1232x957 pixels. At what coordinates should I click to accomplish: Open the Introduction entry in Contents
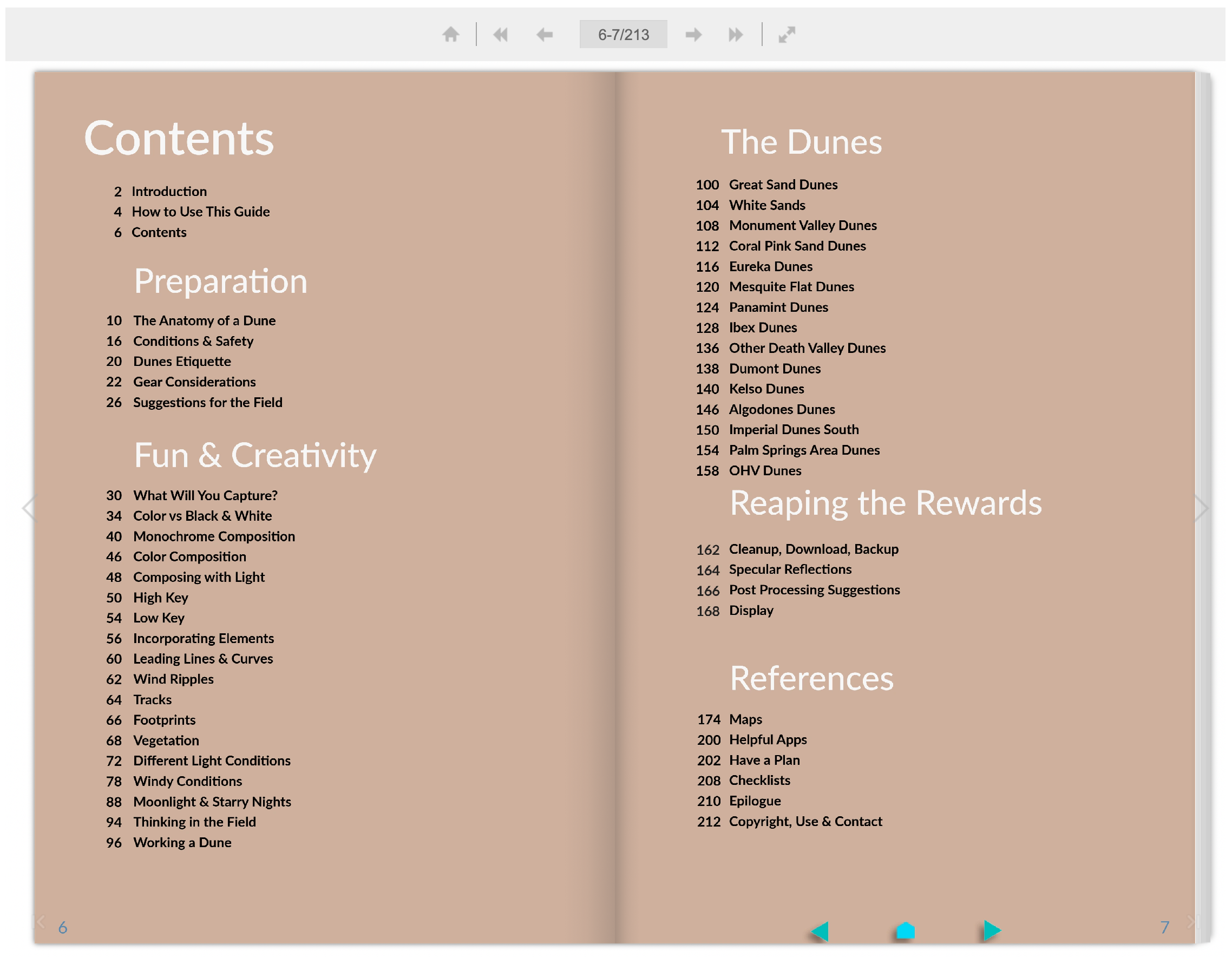(169, 191)
